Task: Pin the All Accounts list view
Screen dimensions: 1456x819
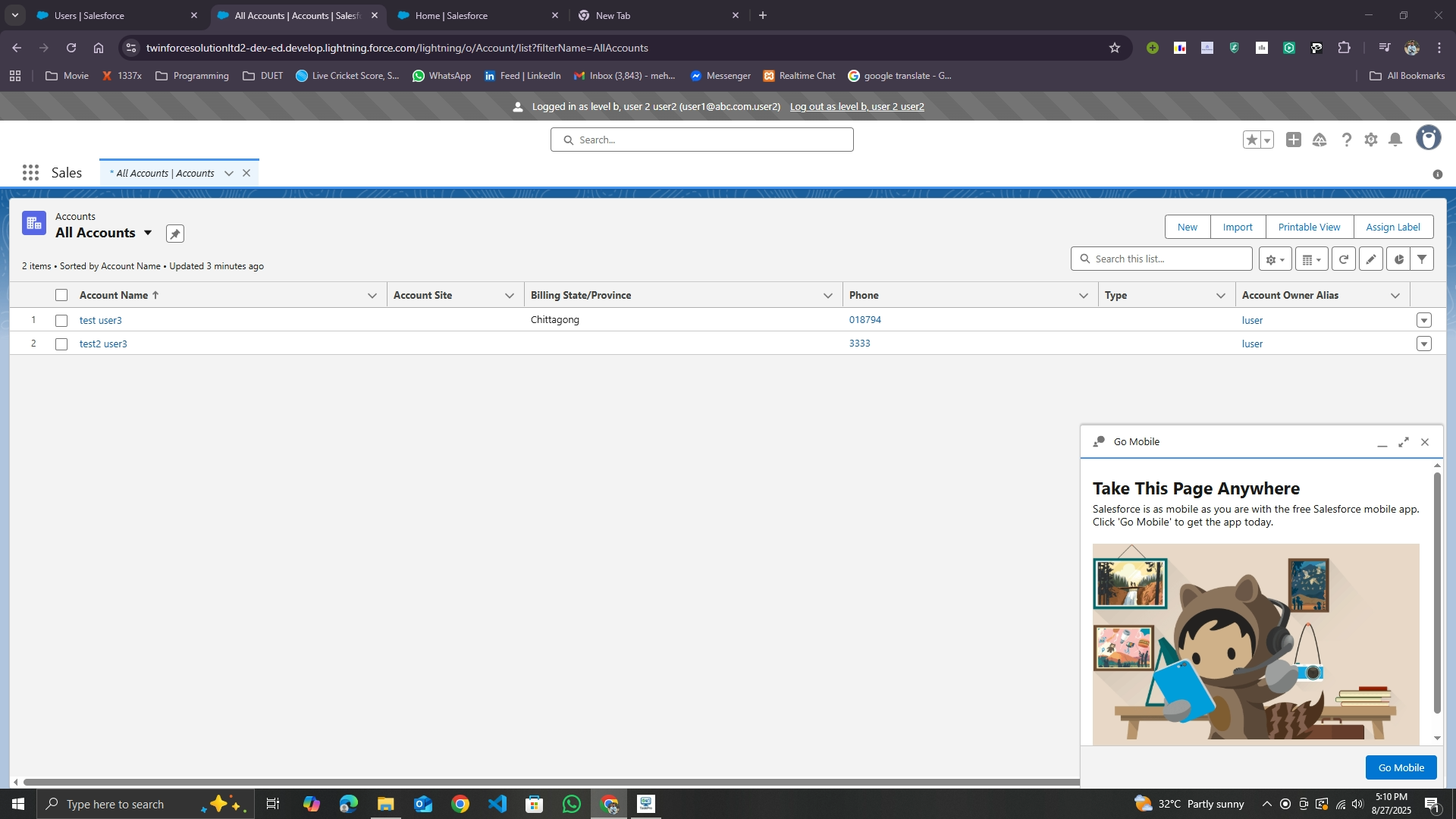Action: pyautogui.click(x=175, y=234)
